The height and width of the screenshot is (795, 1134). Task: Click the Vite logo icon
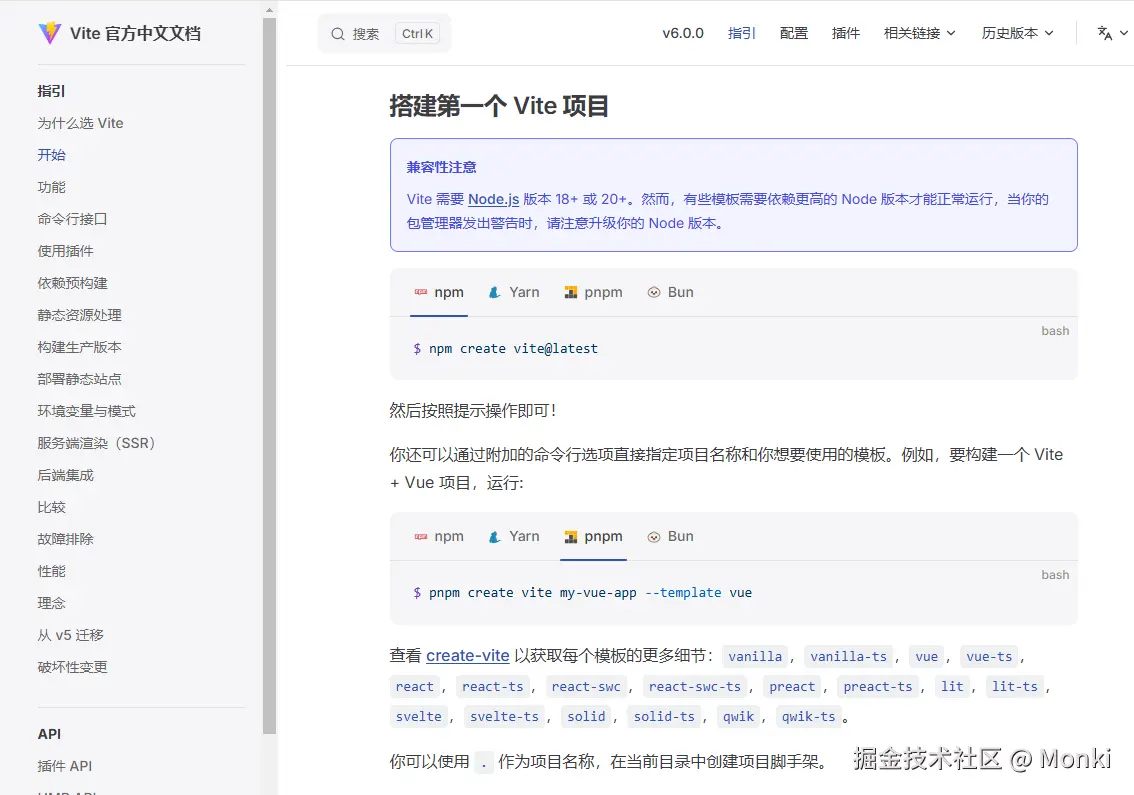coord(50,33)
